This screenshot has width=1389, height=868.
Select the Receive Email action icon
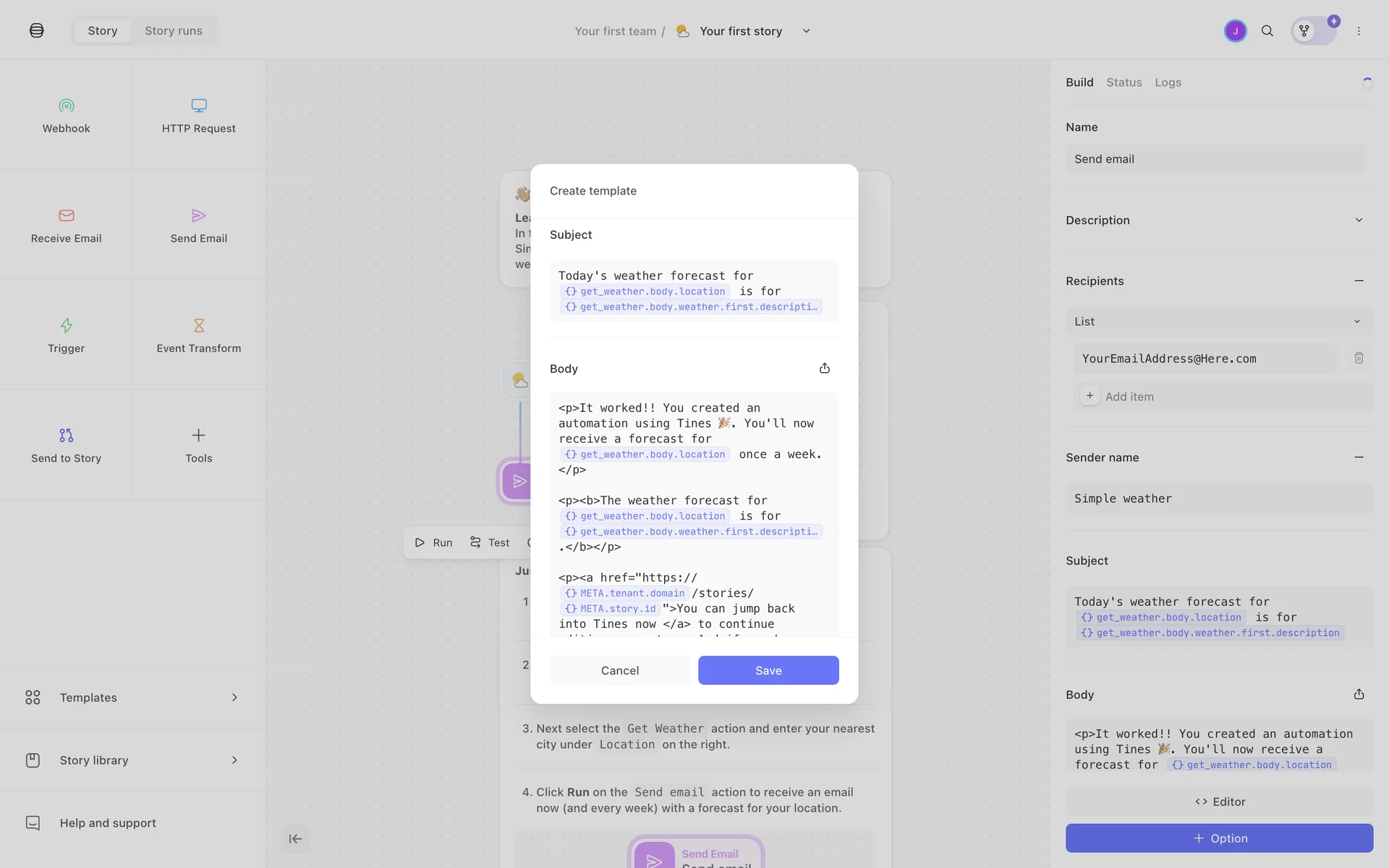click(x=66, y=216)
